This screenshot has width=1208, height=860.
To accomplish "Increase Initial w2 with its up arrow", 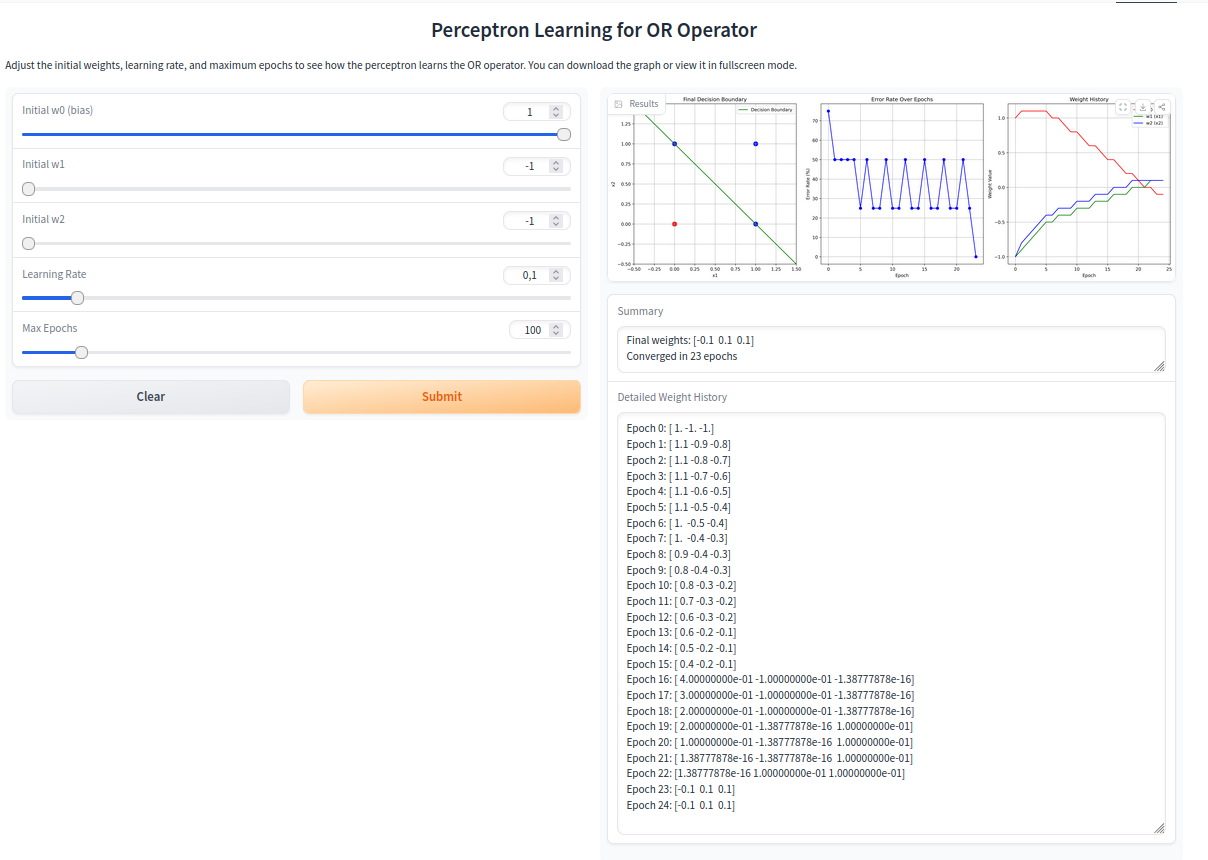I will 558,216.
